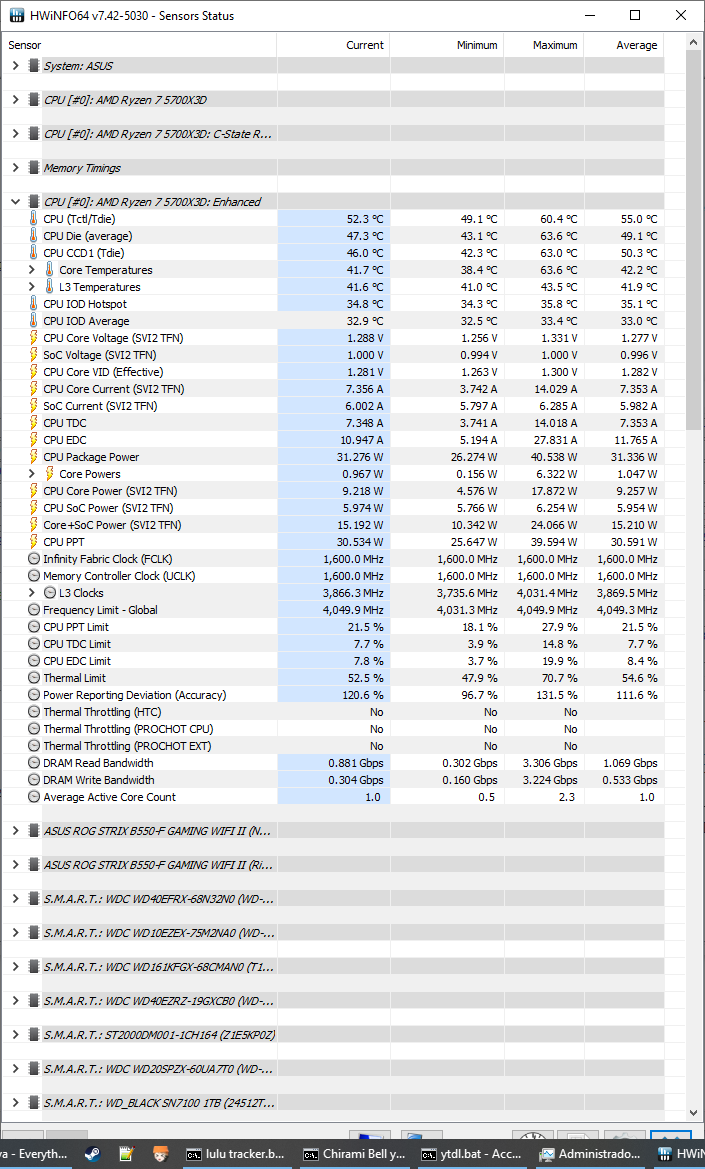
Task: Expand the C-State Residency sensor group
Action: 15,133
